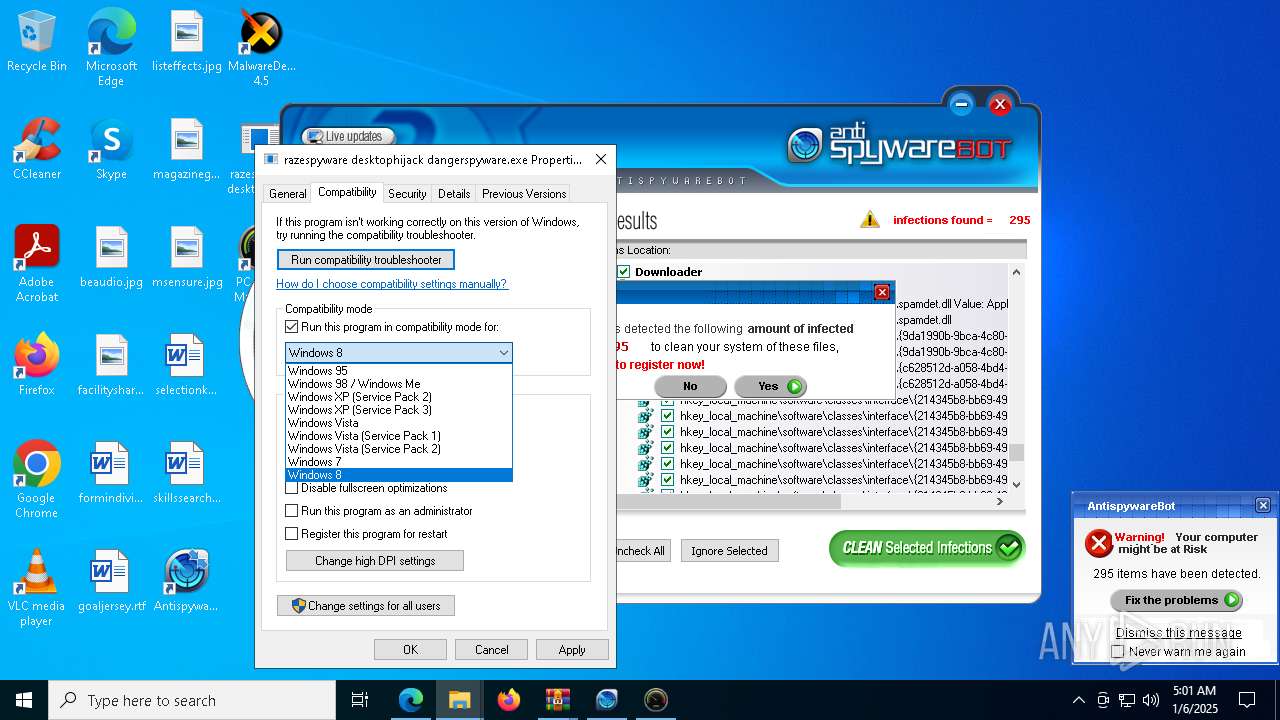
Task: Launch Firefox from desktop shortcut
Action: tap(37, 365)
